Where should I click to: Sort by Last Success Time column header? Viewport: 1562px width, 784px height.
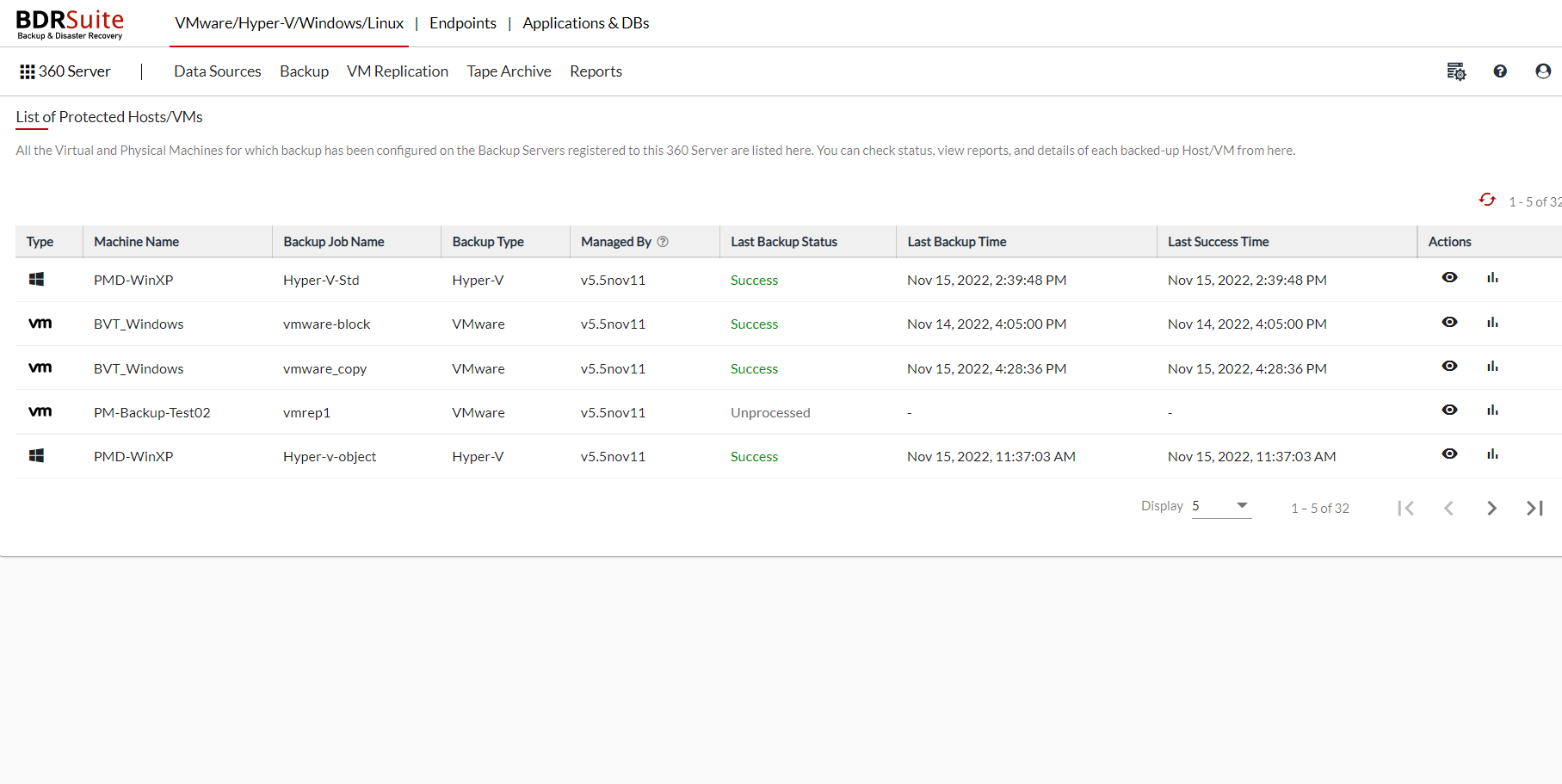(x=1218, y=242)
